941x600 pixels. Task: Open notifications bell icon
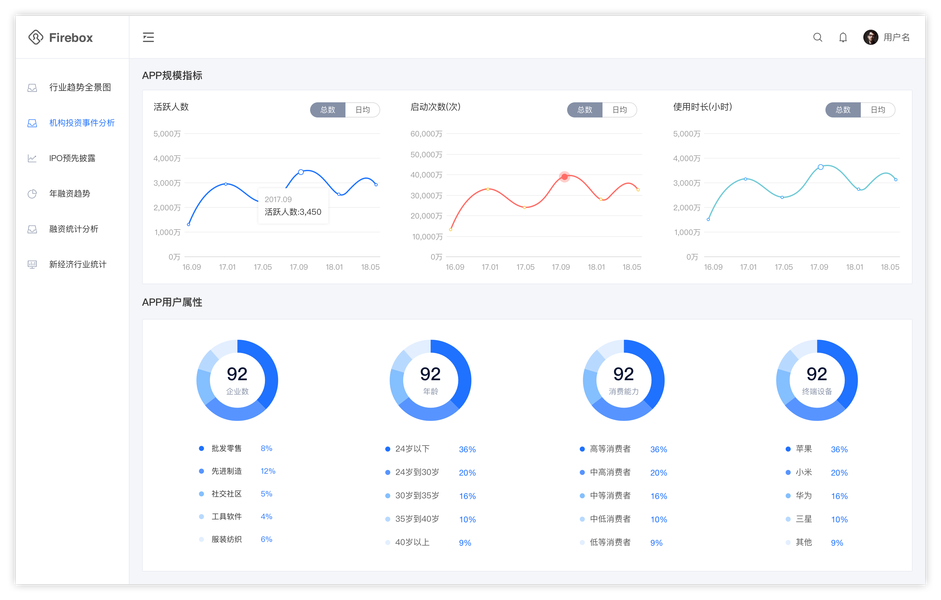tap(843, 37)
